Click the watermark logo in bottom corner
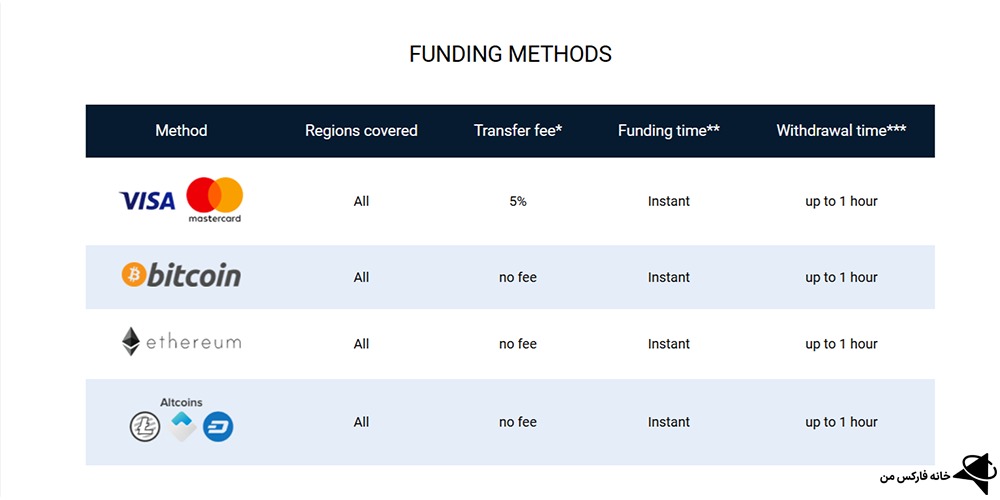1000x500 pixels. coord(971,472)
